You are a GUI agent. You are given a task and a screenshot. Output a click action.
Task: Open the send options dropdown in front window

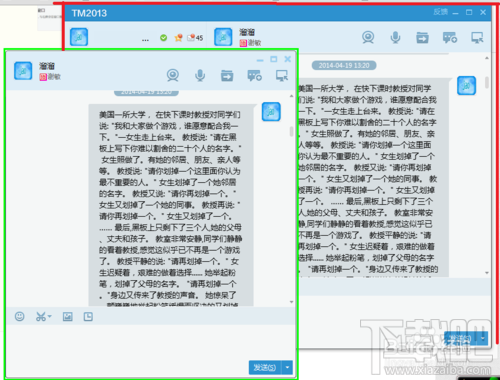click(x=287, y=367)
